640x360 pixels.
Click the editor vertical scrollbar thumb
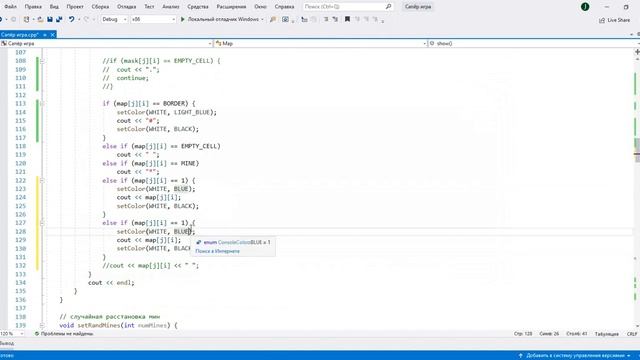(x=637, y=150)
